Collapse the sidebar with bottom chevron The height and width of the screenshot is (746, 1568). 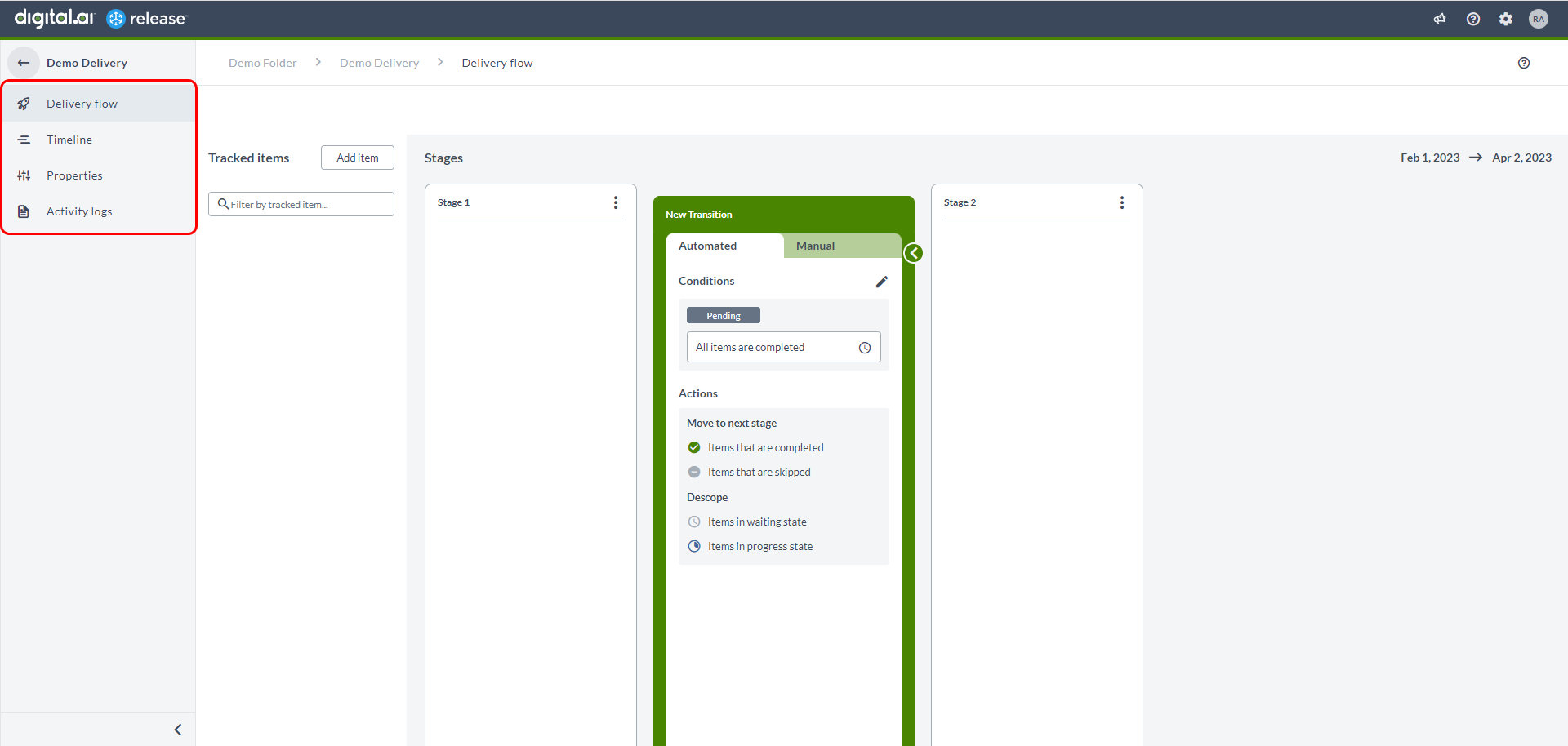pyautogui.click(x=178, y=730)
